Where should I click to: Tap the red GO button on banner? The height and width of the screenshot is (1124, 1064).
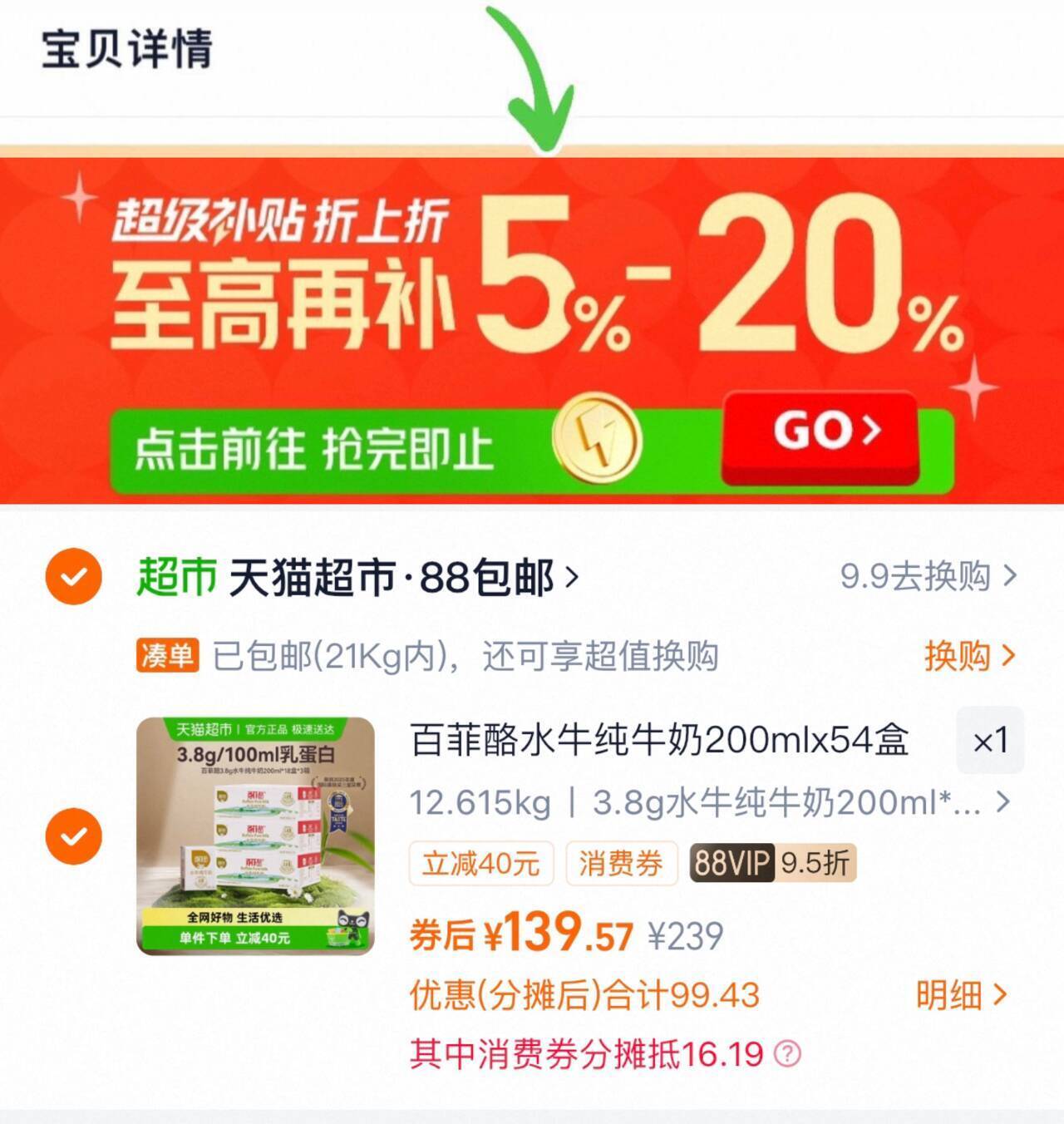coord(820,437)
